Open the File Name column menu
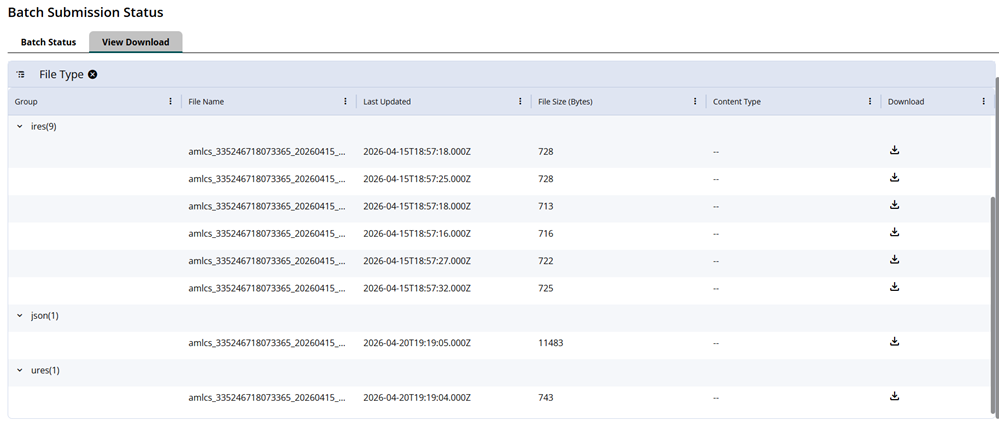This screenshot has height=427, width=1000. pyautogui.click(x=346, y=101)
